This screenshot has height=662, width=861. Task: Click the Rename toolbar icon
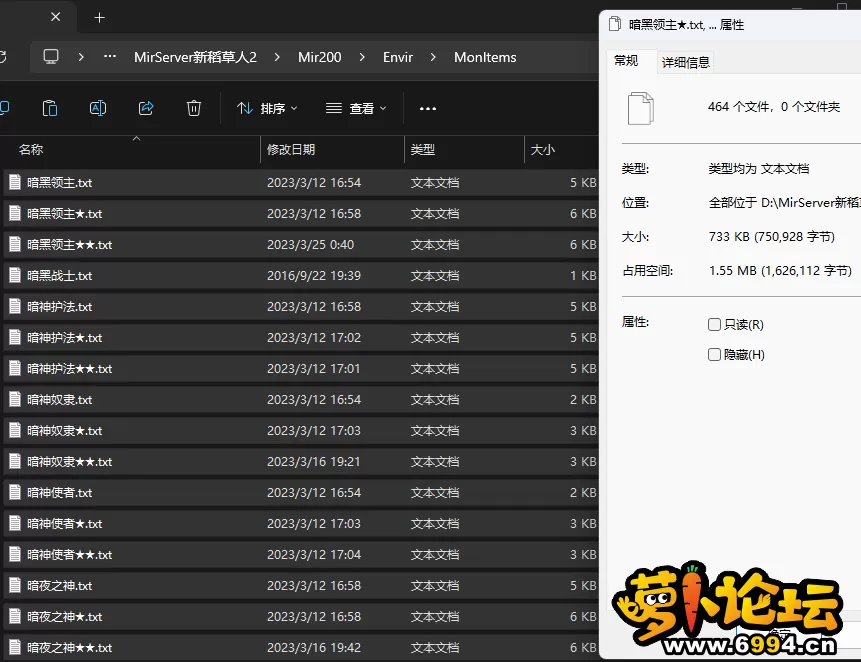tap(98, 108)
